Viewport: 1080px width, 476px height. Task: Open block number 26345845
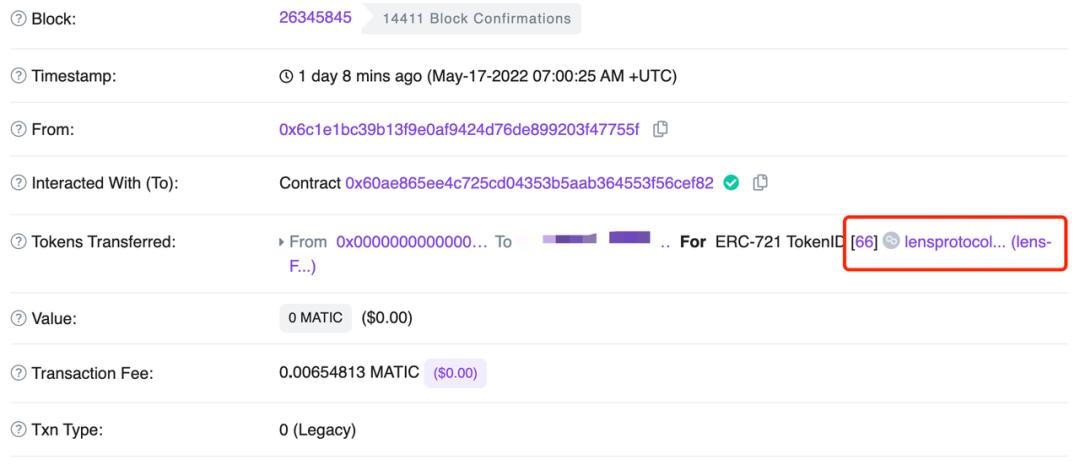point(315,18)
